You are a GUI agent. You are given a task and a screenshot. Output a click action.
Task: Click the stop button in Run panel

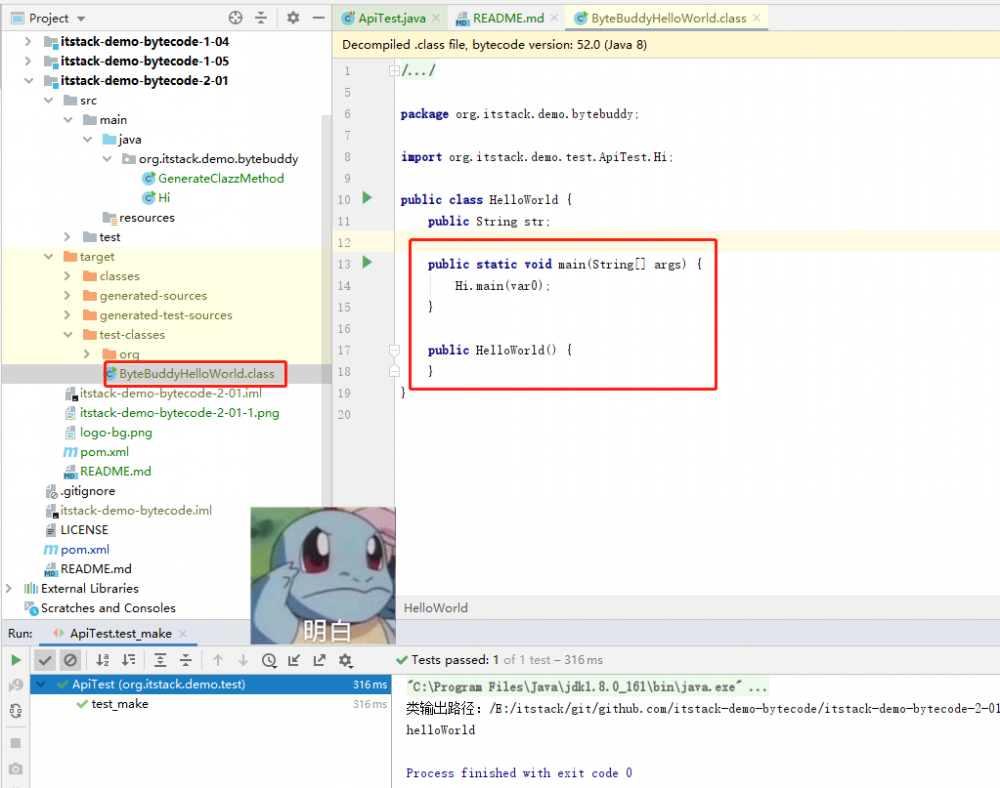(16, 743)
